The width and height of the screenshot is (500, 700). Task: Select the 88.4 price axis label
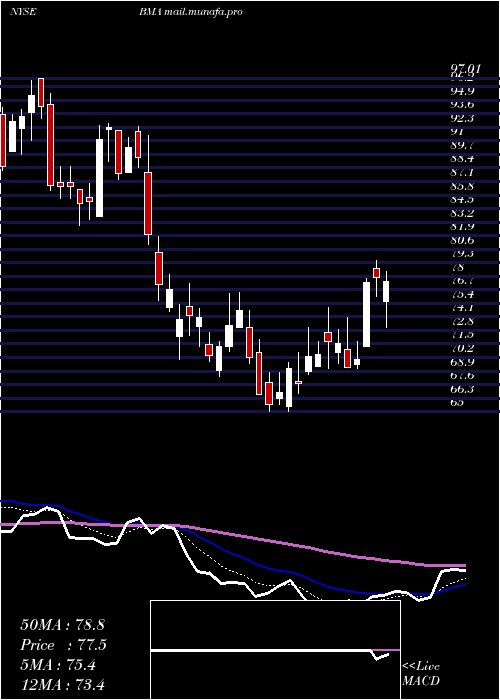pyautogui.click(x=462, y=159)
